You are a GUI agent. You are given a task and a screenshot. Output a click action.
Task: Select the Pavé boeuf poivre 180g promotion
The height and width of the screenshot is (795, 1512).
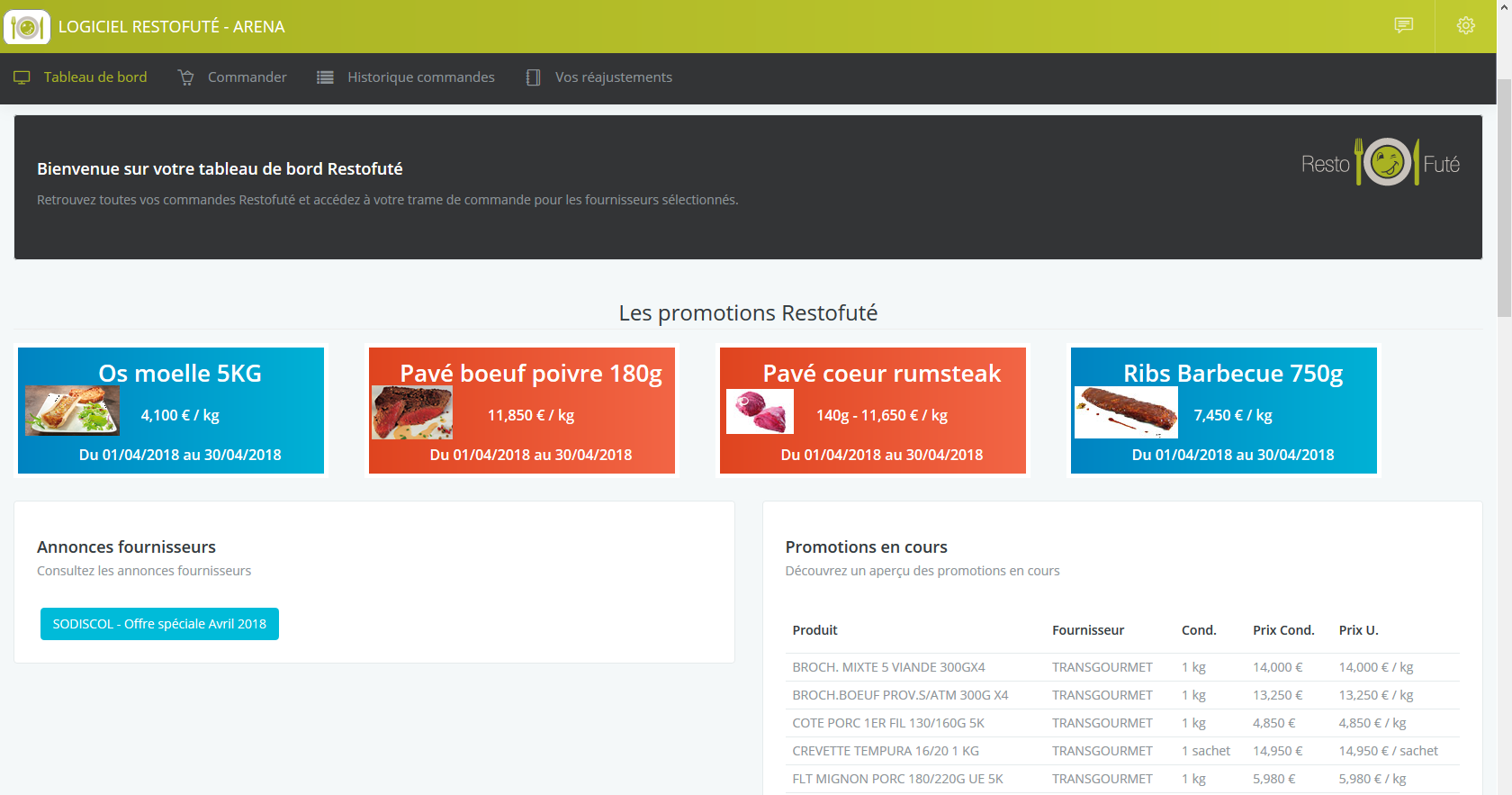click(x=522, y=411)
